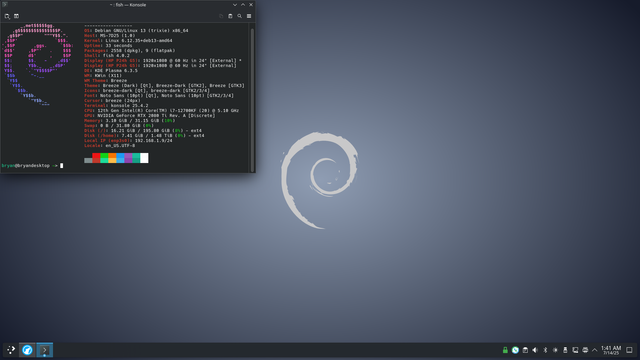Click Peek at Desktop button
The height and width of the screenshot is (360, 640).
coord(629,350)
